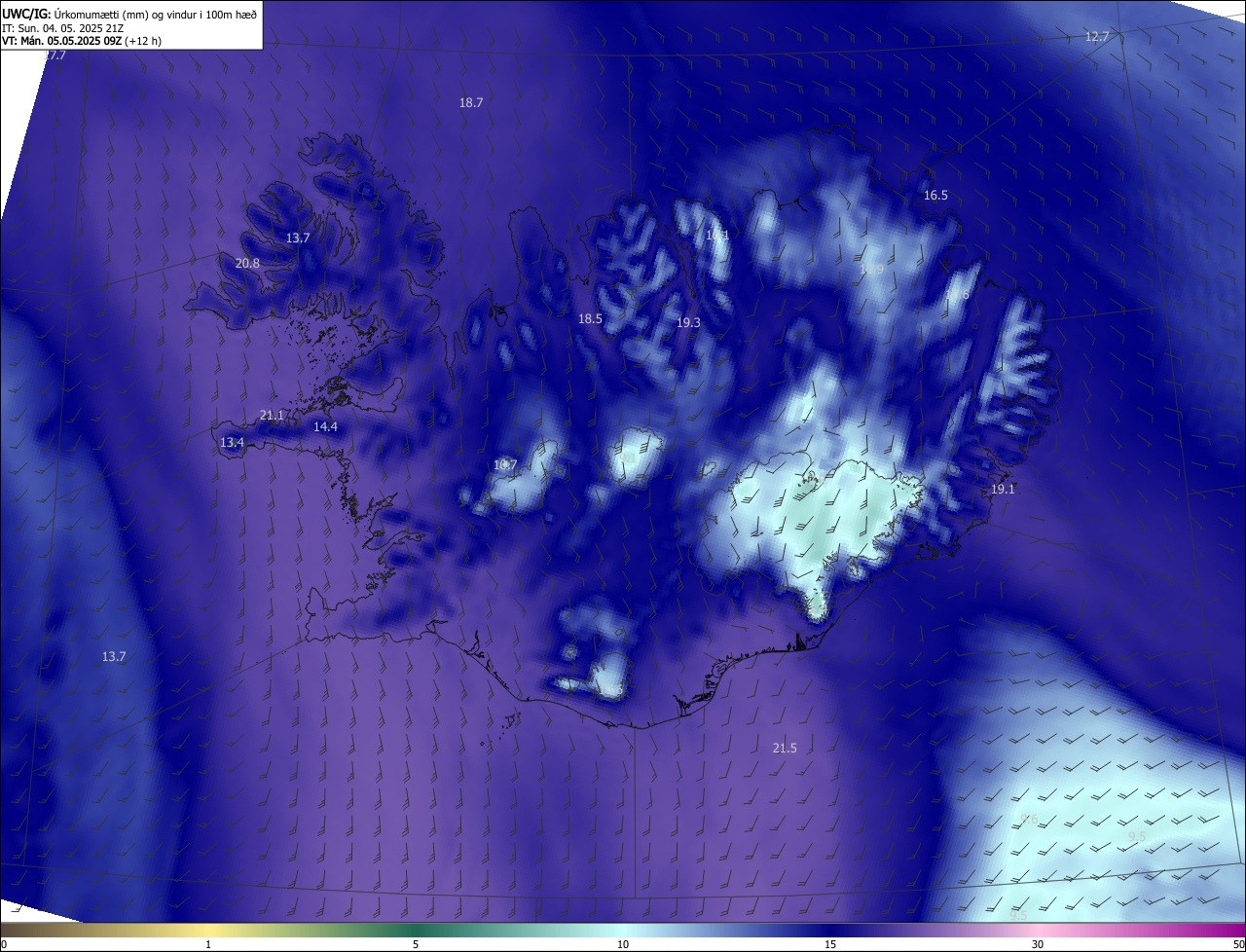The width and height of the screenshot is (1246, 952).
Task: Click the 13.4 value label
Action: 232,443
